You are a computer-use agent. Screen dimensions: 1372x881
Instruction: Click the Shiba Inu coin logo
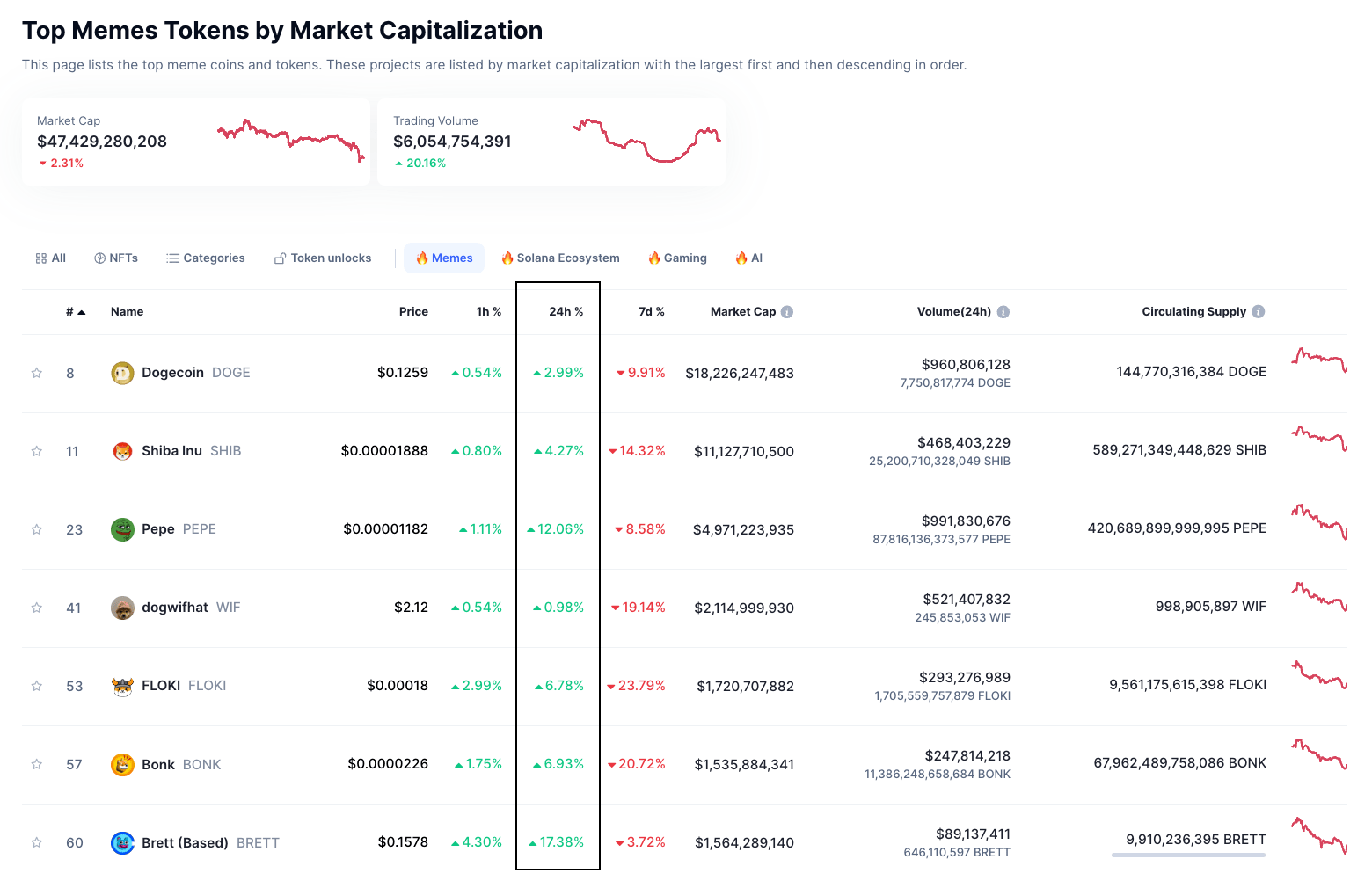122,451
